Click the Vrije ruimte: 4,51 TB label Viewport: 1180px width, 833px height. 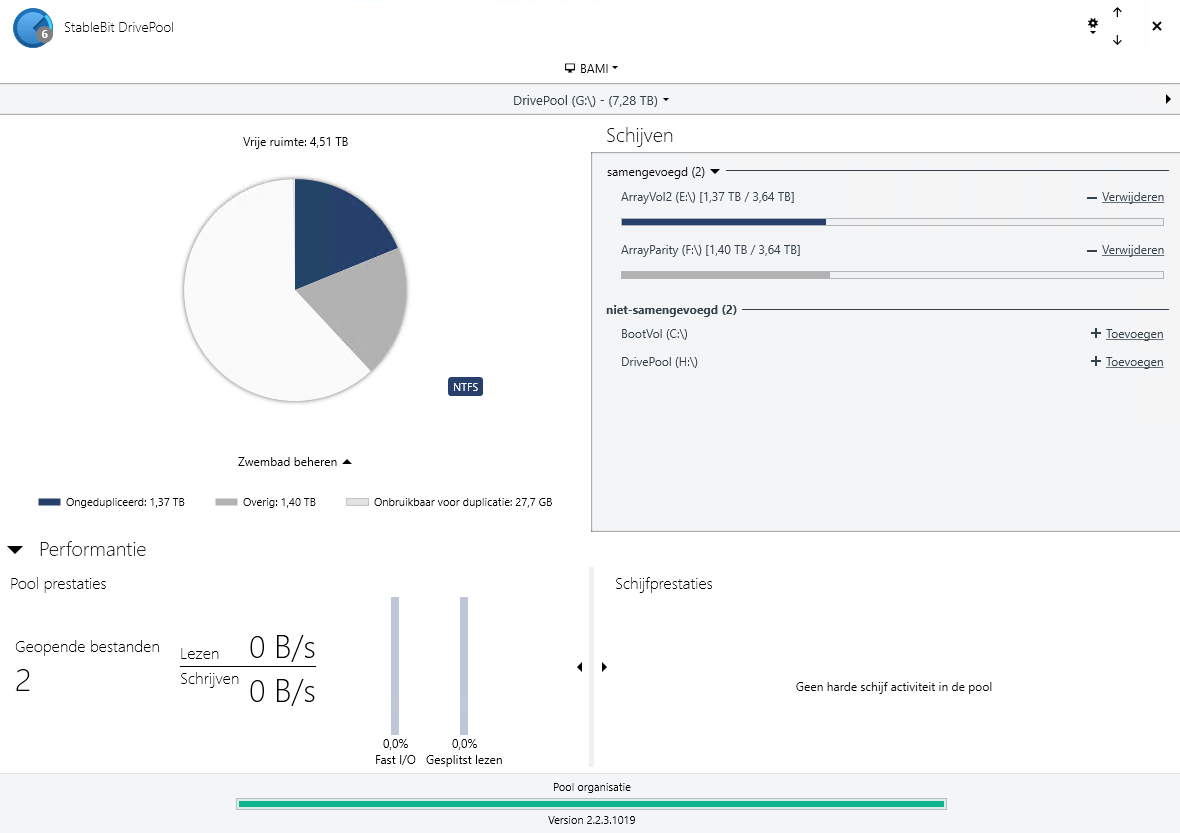[x=295, y=141]
